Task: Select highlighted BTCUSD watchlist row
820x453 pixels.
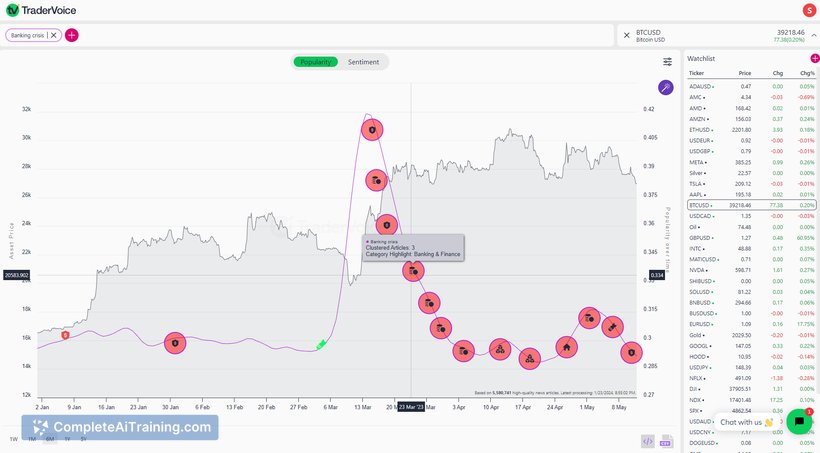Action: pyautogui.click(x=751, y=205)
